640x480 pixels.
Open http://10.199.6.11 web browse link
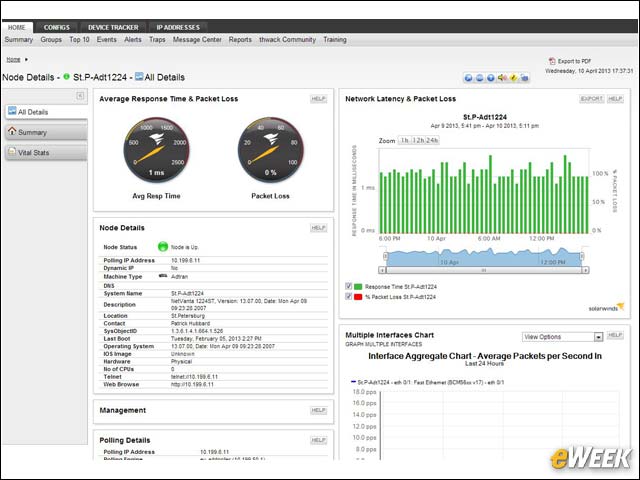coord(192,384)
